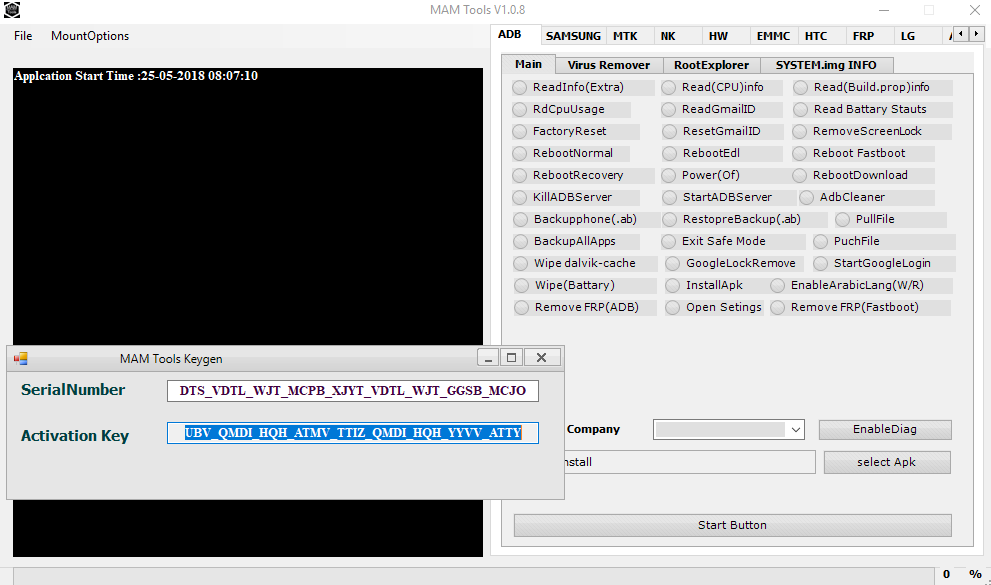Choose Open Setings radio option
The height and width of the screenshot is (585, 991).
pos(673,308)
